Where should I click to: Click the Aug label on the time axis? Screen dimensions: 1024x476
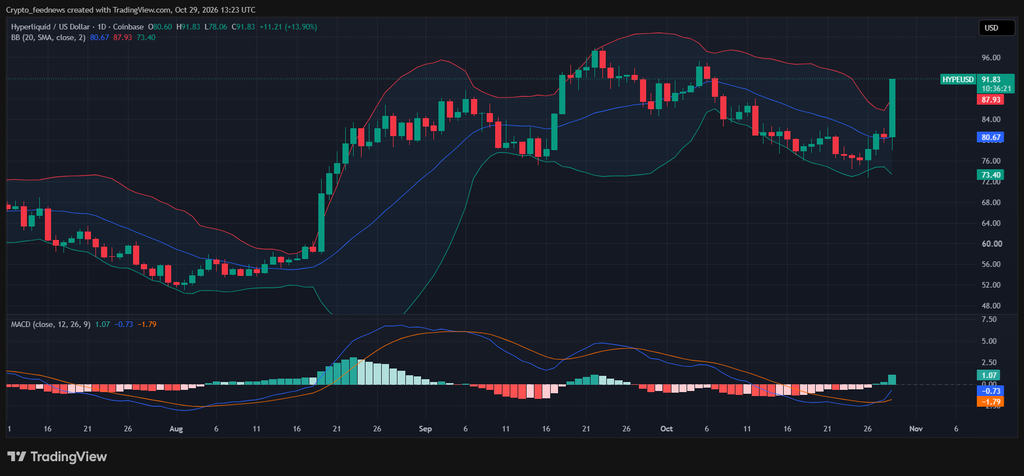175,430
